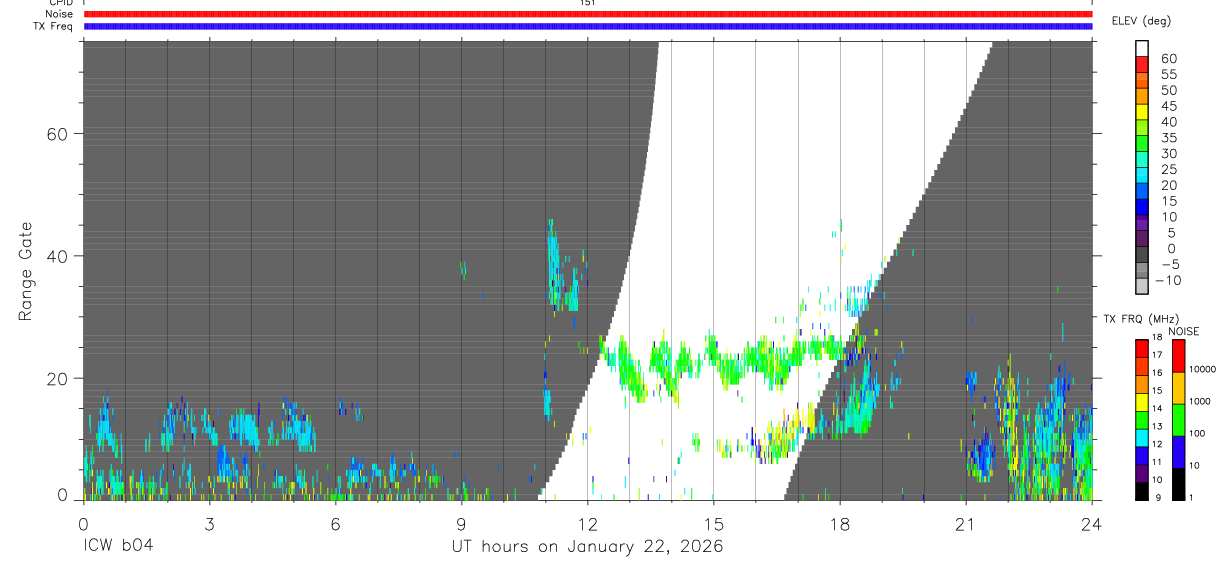
Task: Click the red Noise bar at the top
Action: click(x=588, y=14)
